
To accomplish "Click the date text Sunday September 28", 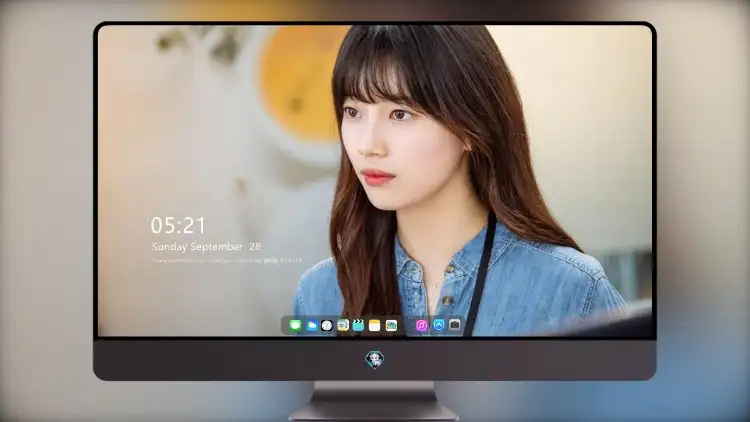I will (x=206, y=246).
